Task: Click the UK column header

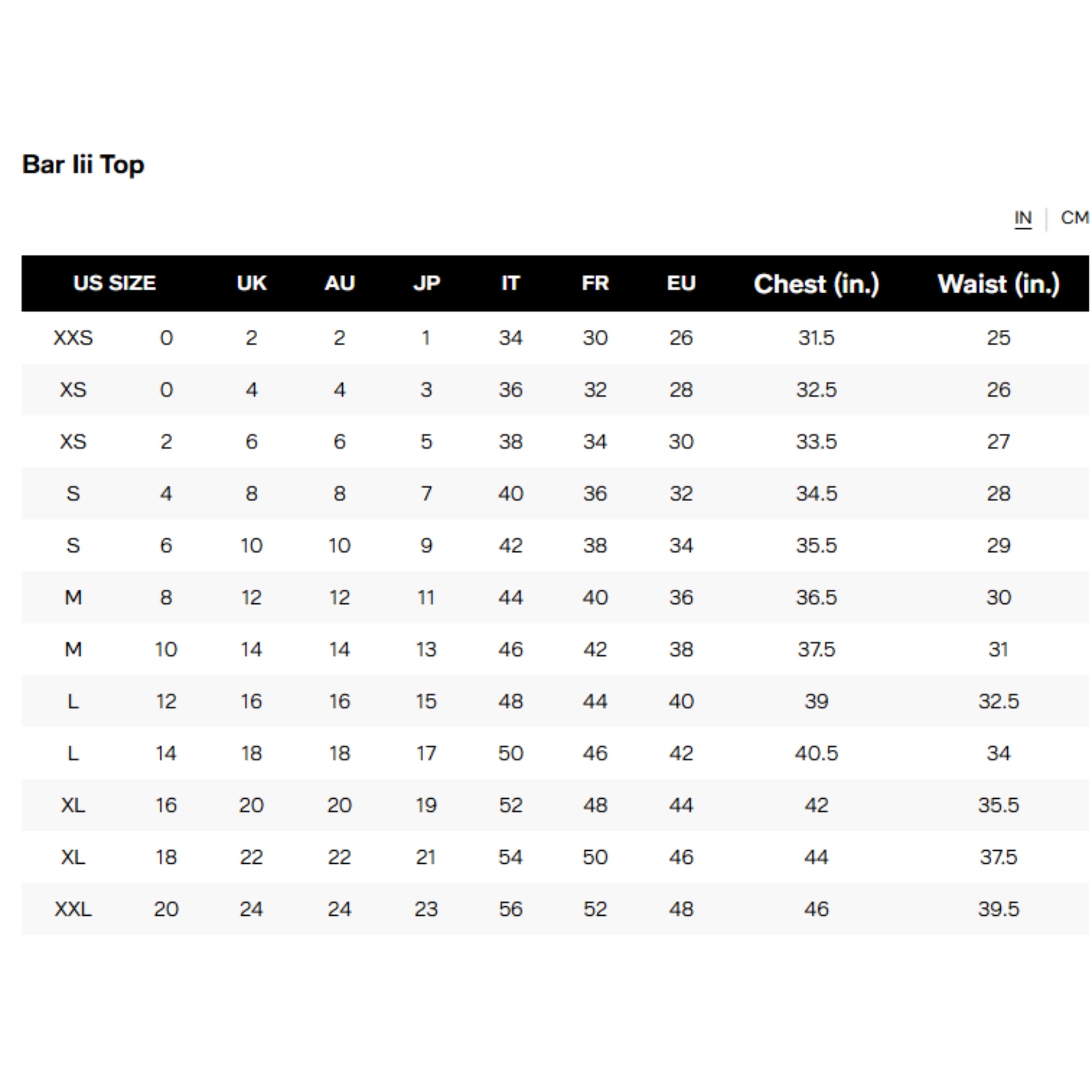Action: 252,283
